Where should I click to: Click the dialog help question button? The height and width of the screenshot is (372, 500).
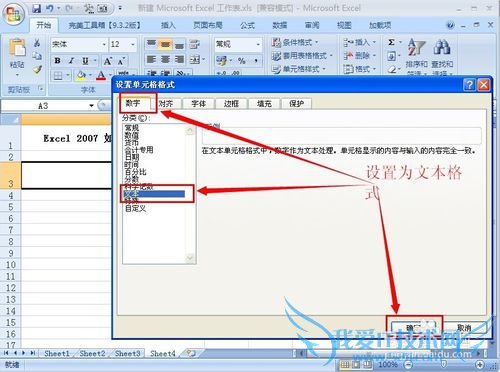pyautogui.click(x=469, y=85)
